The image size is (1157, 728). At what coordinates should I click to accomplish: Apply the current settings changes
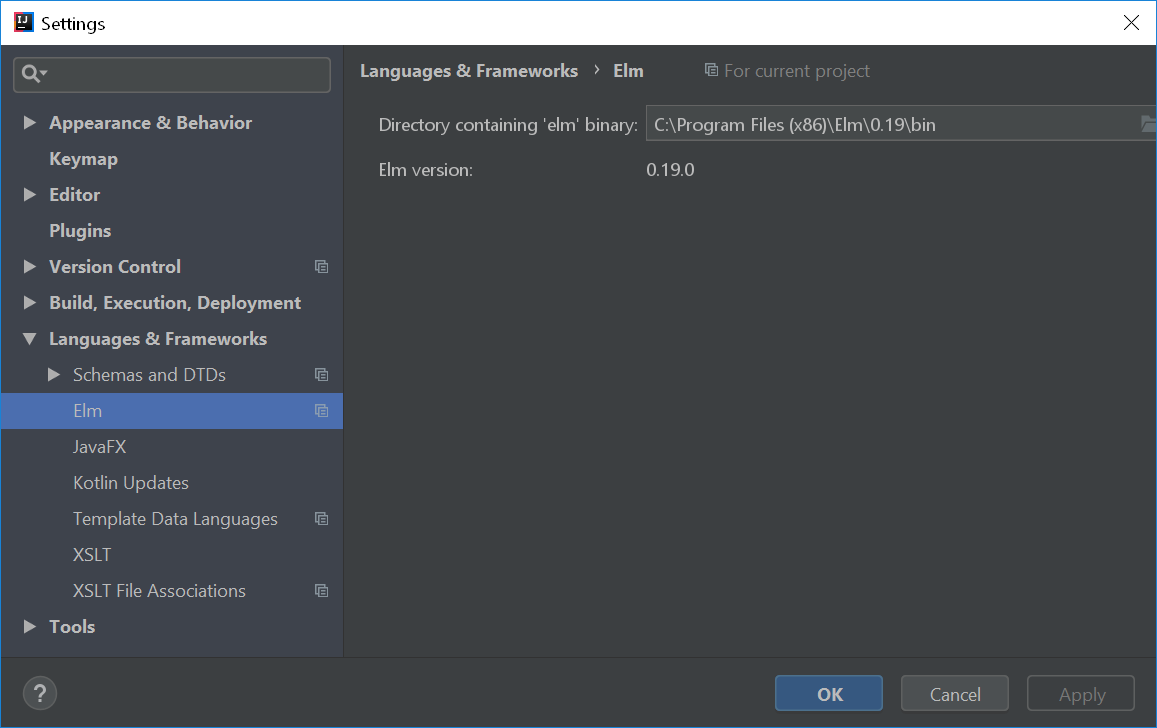(x=1080, y=693)
